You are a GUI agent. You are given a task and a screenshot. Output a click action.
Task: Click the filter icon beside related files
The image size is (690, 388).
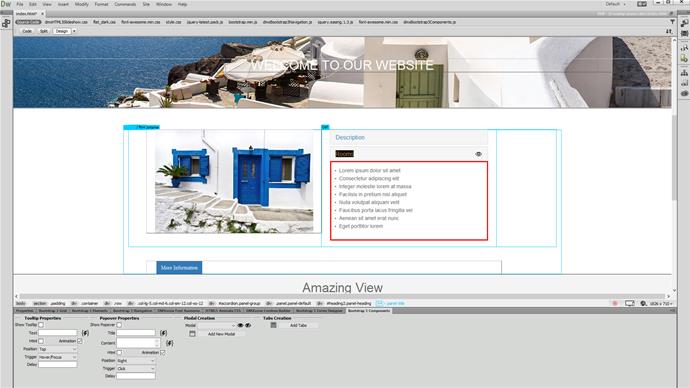tap(672, 22)
